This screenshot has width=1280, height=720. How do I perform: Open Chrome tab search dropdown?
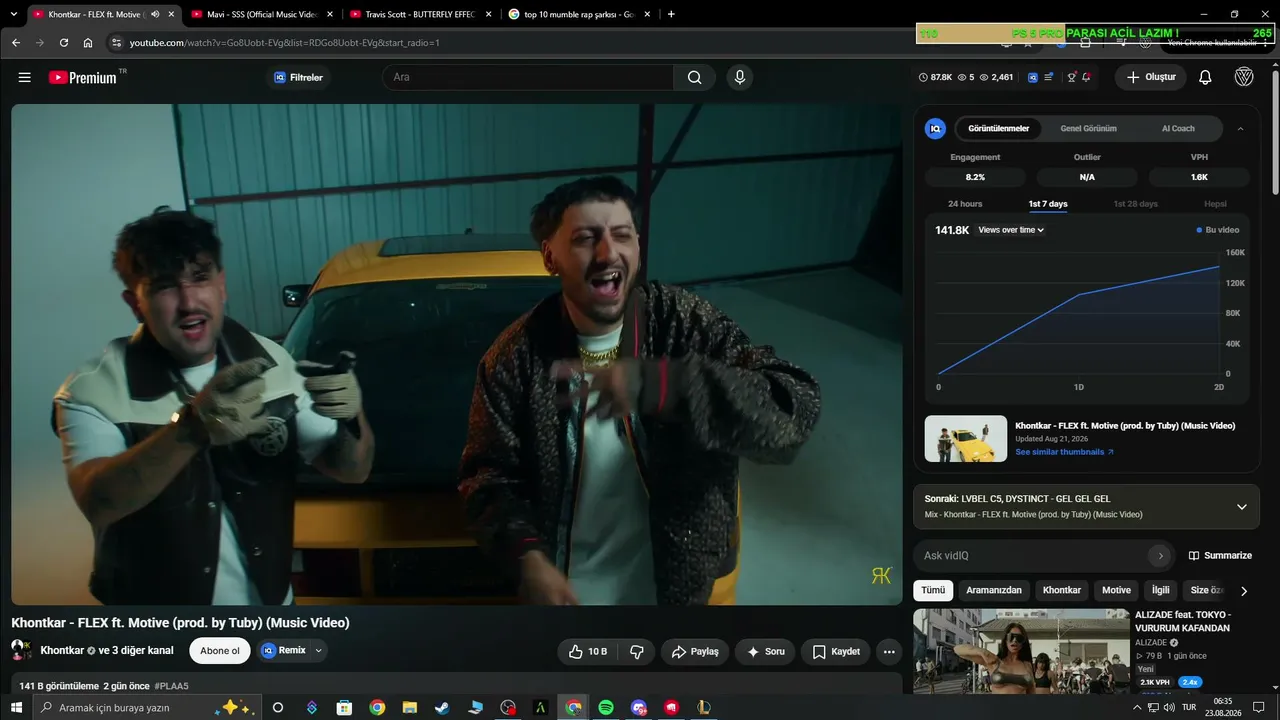pyautogui.click(x=14, y=14)
